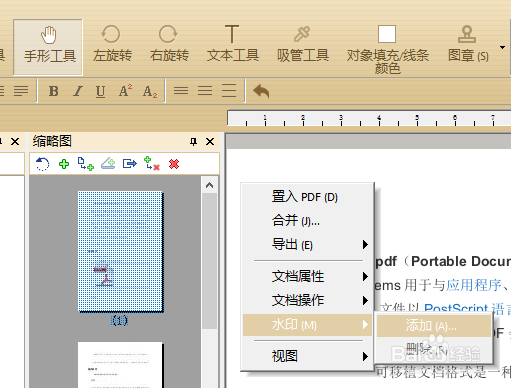Choose 合并 (J)... menu entry
Viewport: 511px width, 388px height.
pos(307,221)
